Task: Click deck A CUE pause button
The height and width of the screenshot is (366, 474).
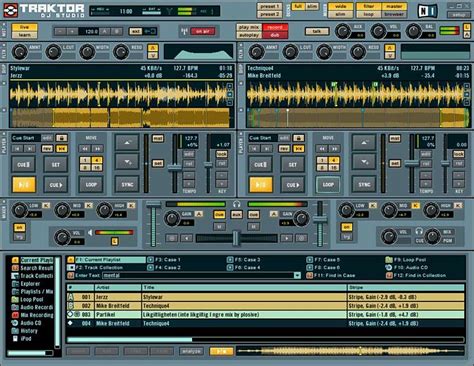Action: [x=23, y=164]
